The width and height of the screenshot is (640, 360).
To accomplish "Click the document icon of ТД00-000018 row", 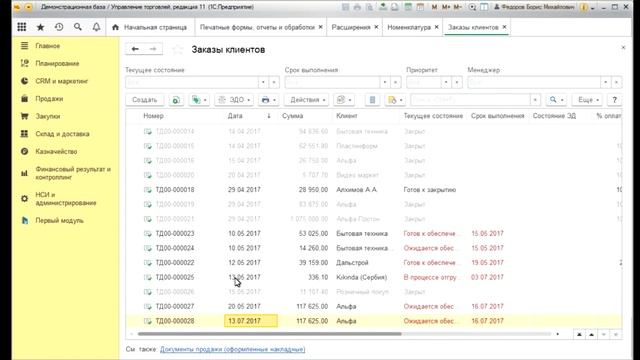I will (148, 190).
